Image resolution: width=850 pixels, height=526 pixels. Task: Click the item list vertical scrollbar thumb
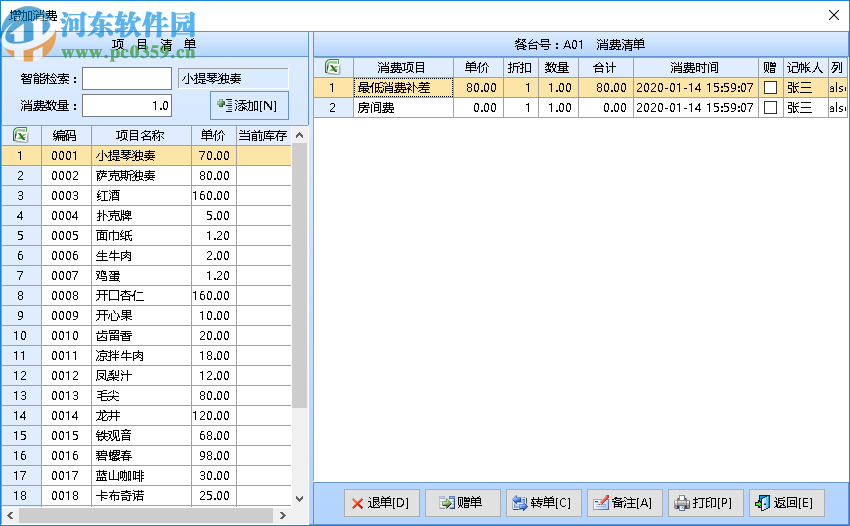299,275
